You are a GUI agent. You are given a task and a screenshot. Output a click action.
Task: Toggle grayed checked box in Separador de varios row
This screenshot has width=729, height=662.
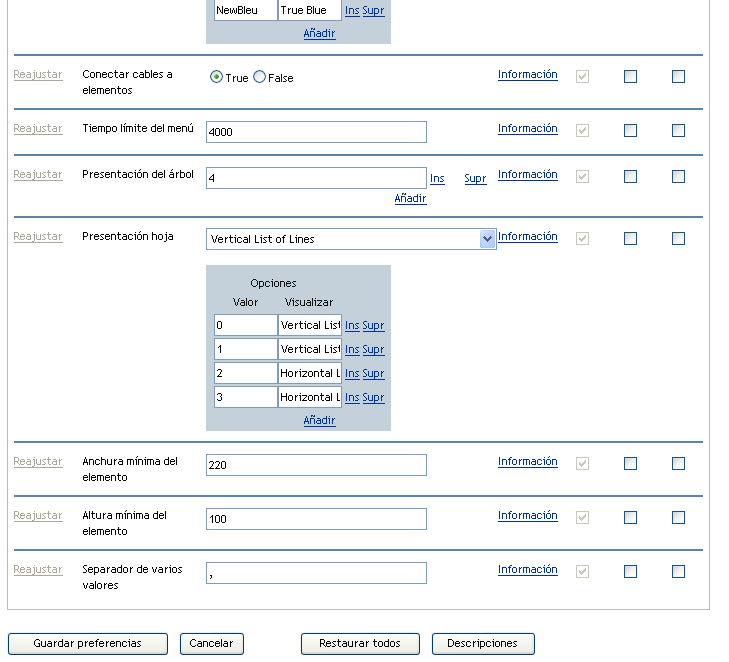click(x=582, y=571)
